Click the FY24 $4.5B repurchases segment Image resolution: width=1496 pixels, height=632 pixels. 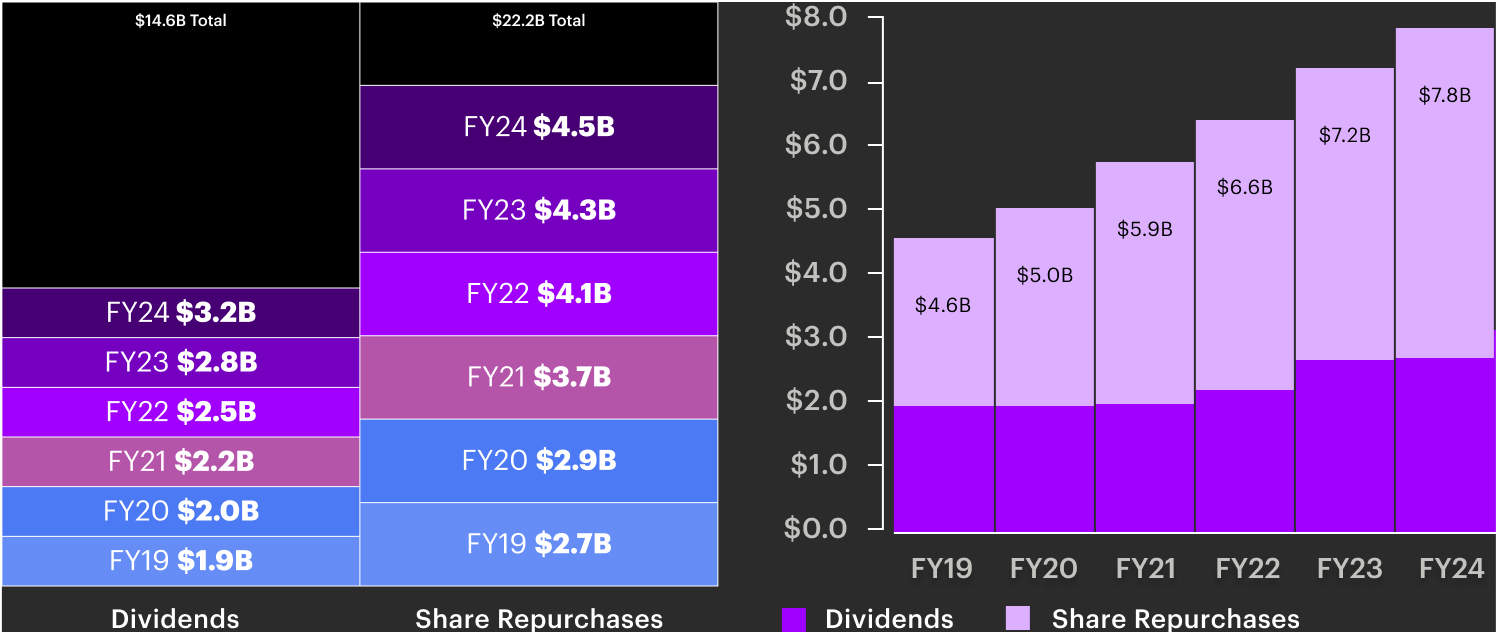539,127
